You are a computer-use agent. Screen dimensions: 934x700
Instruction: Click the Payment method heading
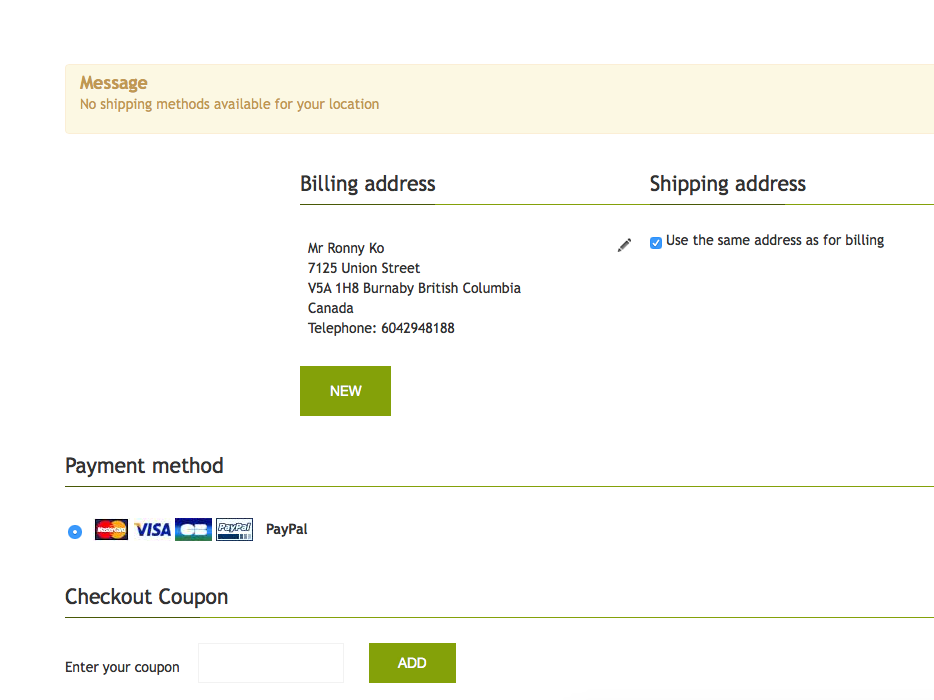(144, 466)
